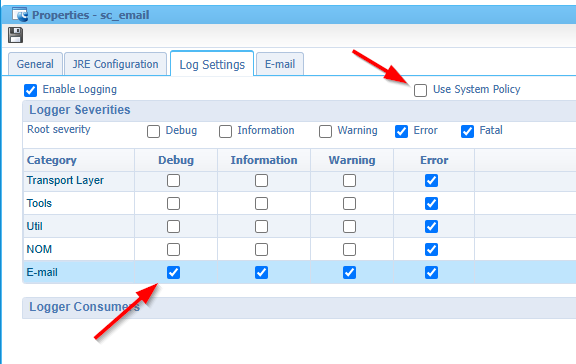The height and width of the screenshot is (364, 576).
Task: Uncheck Information for E-mail category
Action: coord(261,273)
